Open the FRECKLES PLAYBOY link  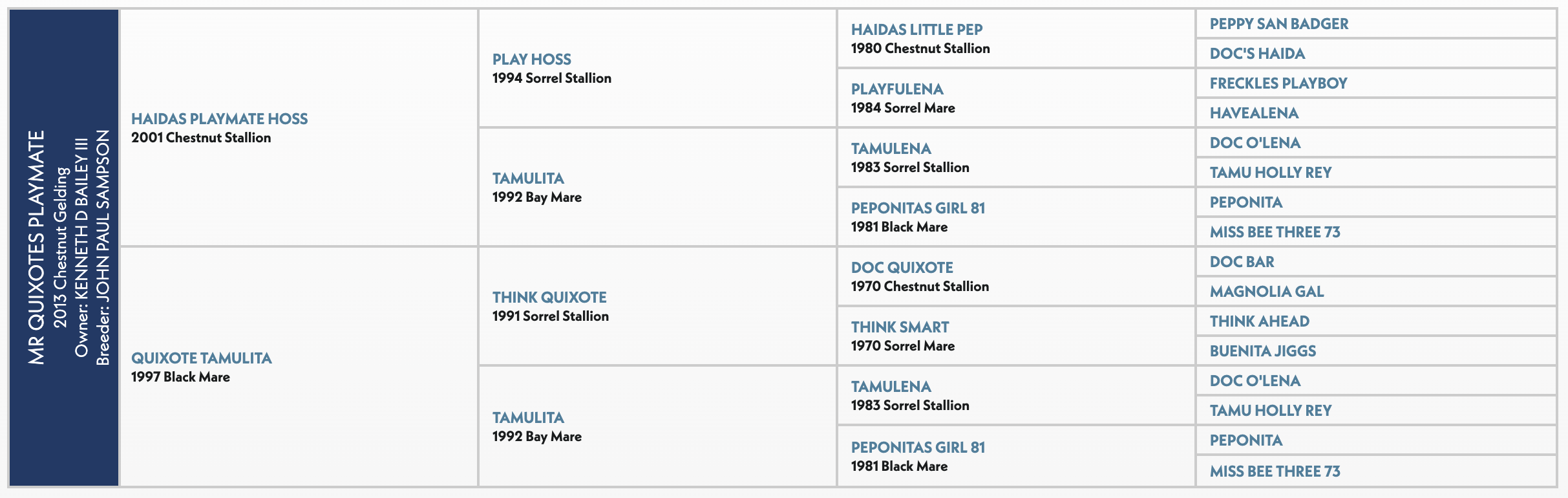(1278, 83)
